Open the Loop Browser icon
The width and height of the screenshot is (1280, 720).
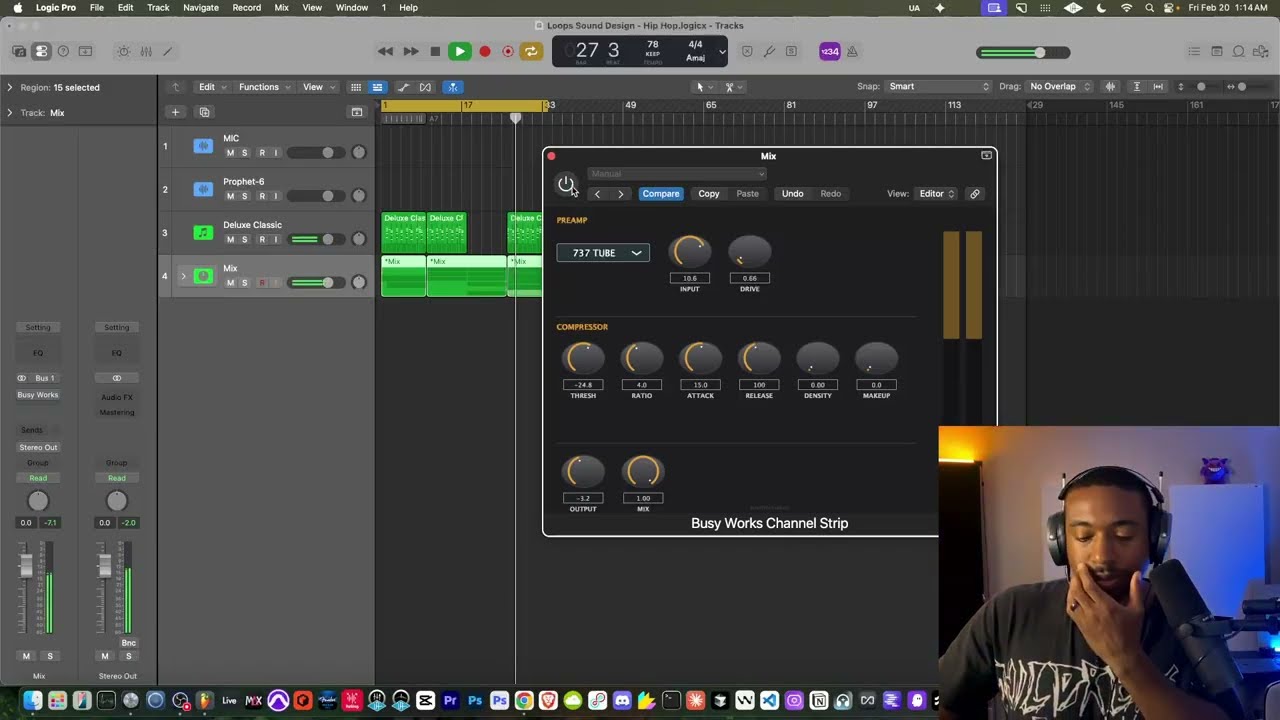(x=1238, y=51)
